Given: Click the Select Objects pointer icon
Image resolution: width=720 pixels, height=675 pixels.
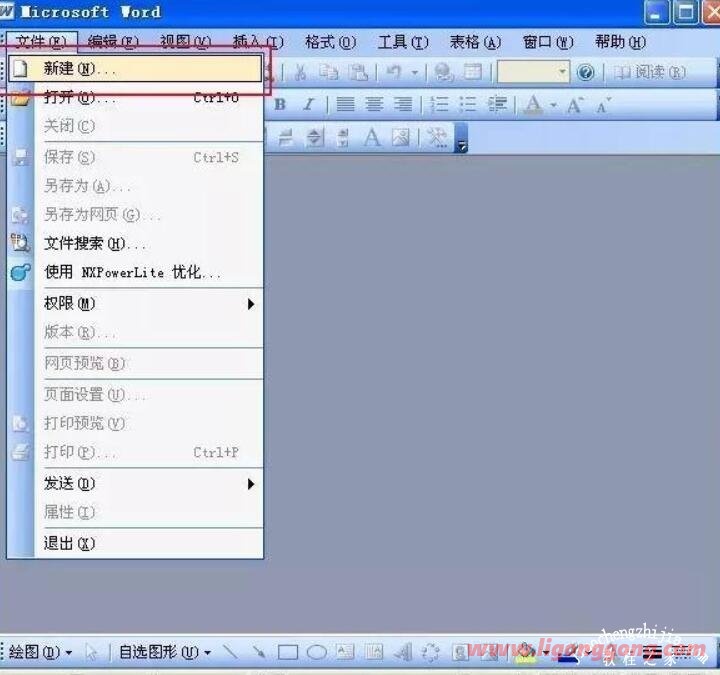Looking at the screenshot, I should [91, 652].
